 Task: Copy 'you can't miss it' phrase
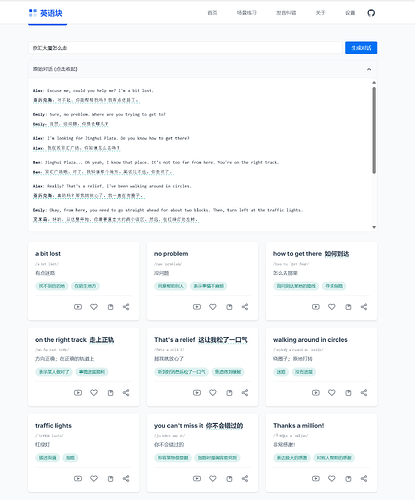(229, 479)
